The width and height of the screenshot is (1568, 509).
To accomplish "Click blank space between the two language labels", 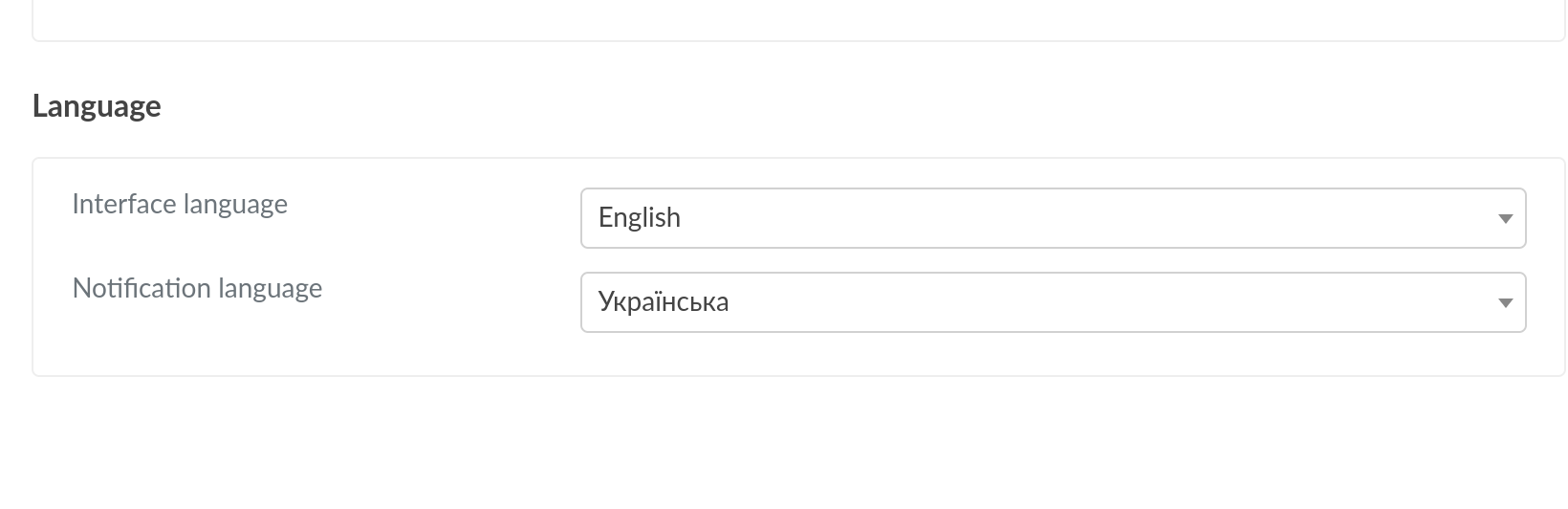I will (x=287, y=247).
